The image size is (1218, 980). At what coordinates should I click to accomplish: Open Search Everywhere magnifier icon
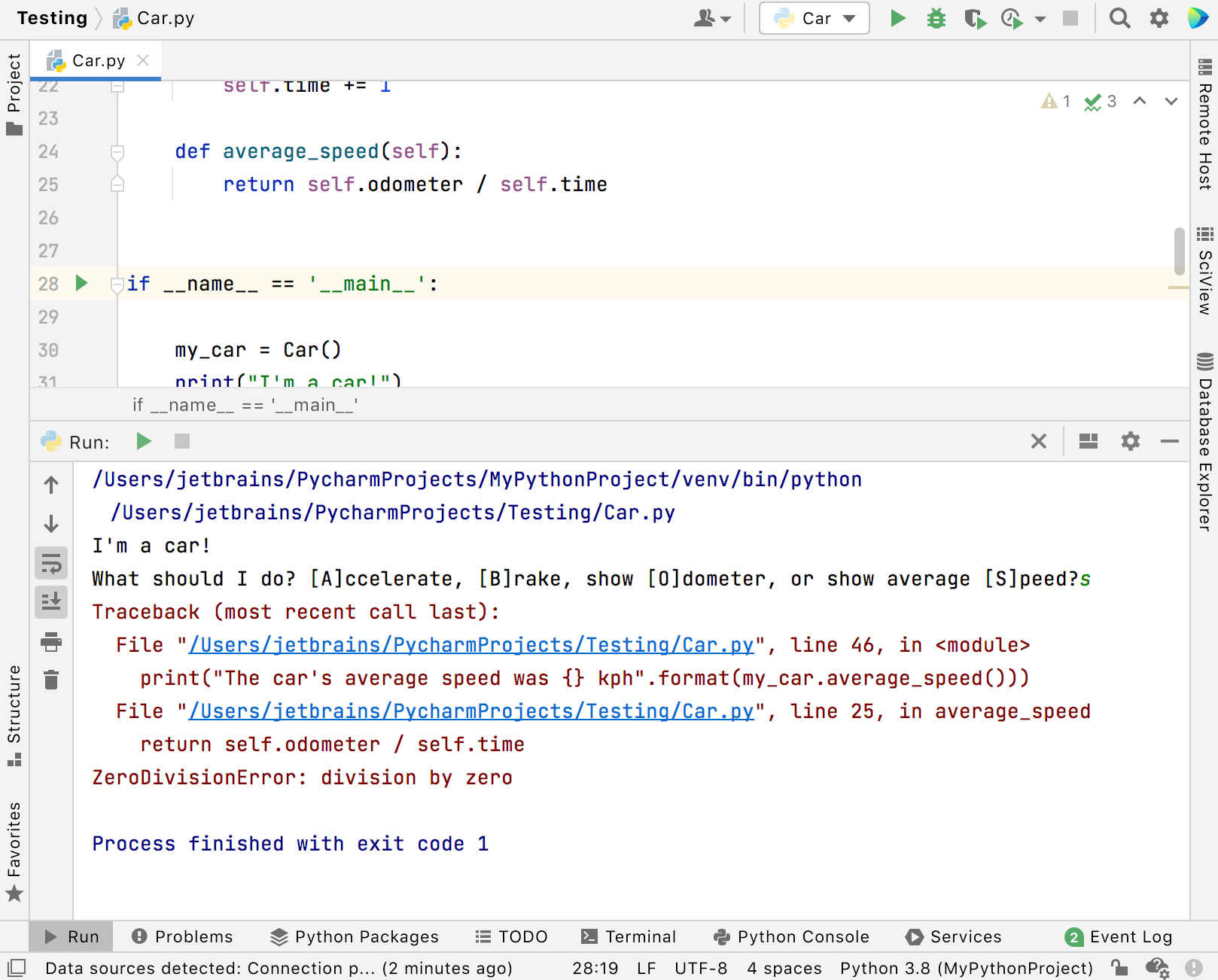pyautogui.click(x=1119, y=18)
